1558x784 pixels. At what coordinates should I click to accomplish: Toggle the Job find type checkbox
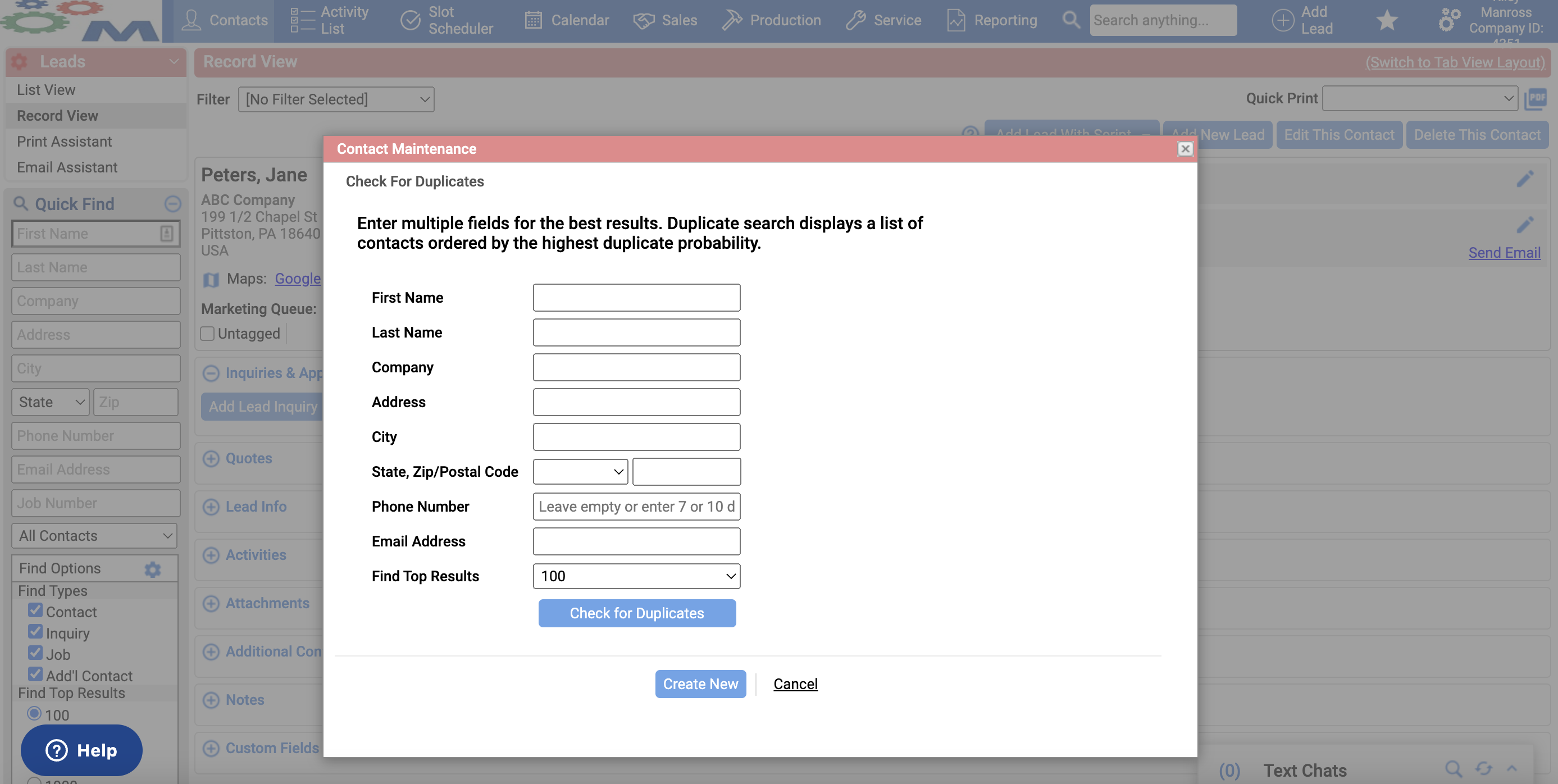[35, 653]
